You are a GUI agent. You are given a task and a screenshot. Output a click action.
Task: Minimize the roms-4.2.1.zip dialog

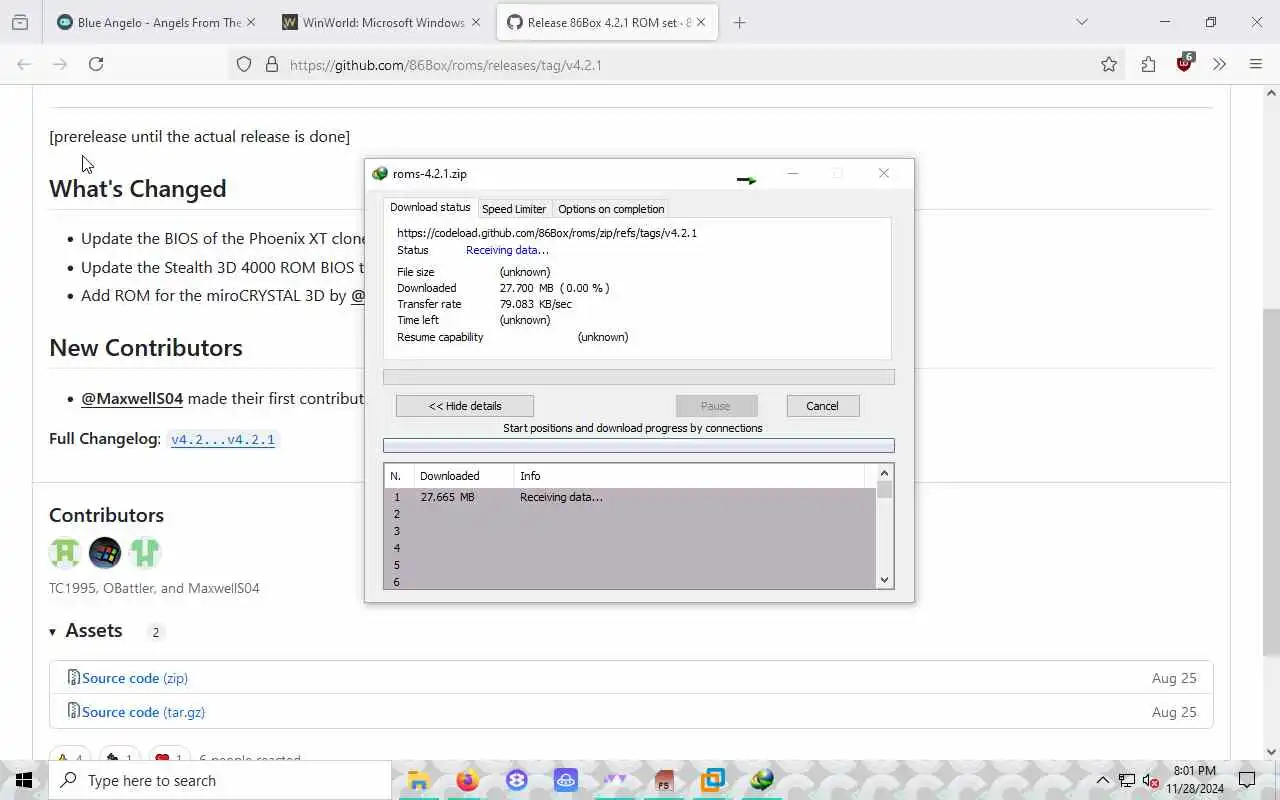[792, 173]
